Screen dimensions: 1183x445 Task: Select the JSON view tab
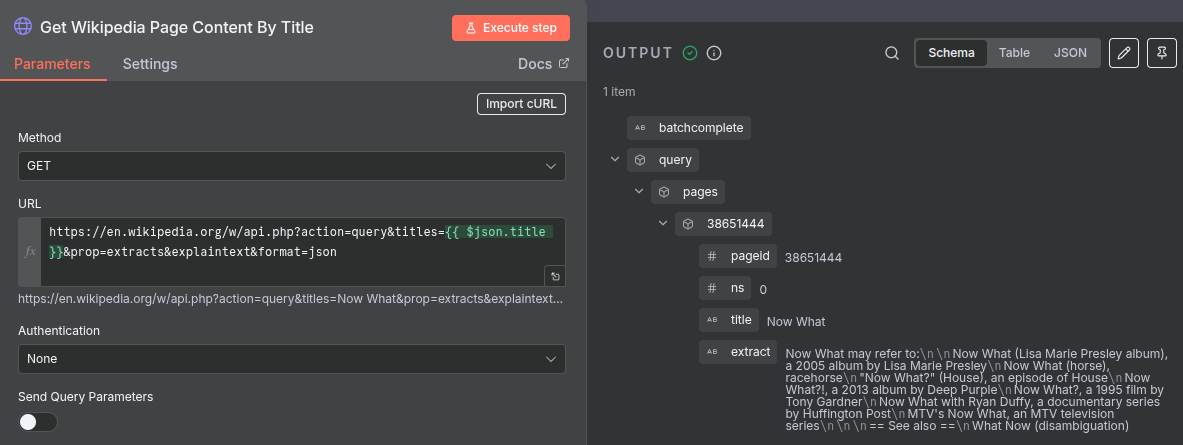pos(1070,53)
